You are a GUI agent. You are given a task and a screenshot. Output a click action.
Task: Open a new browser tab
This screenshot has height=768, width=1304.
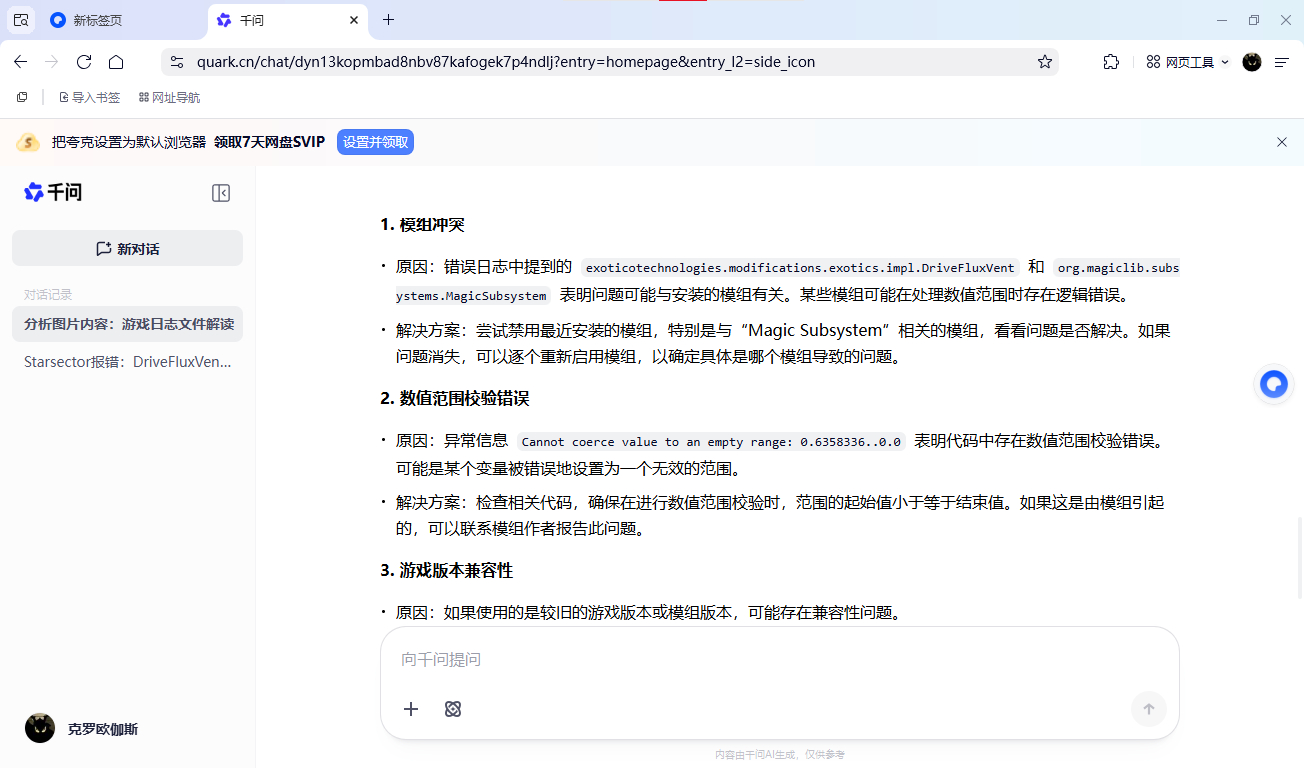[x=389, y=20]
